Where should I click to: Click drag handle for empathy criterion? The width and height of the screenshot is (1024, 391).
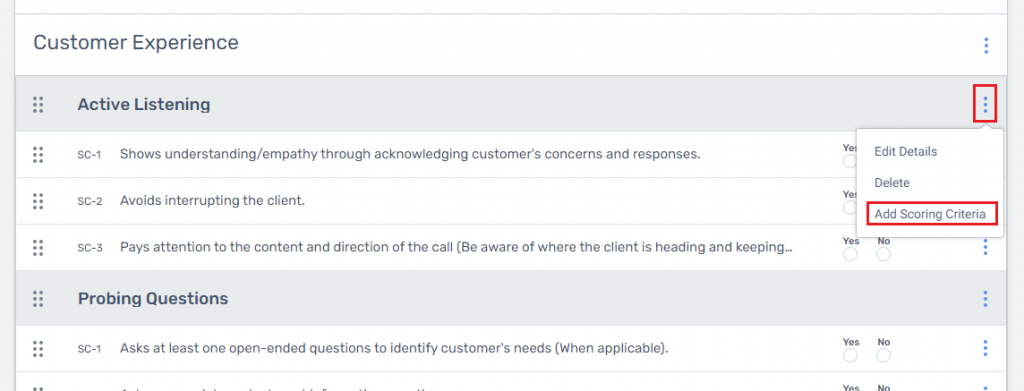pos(38,155)
